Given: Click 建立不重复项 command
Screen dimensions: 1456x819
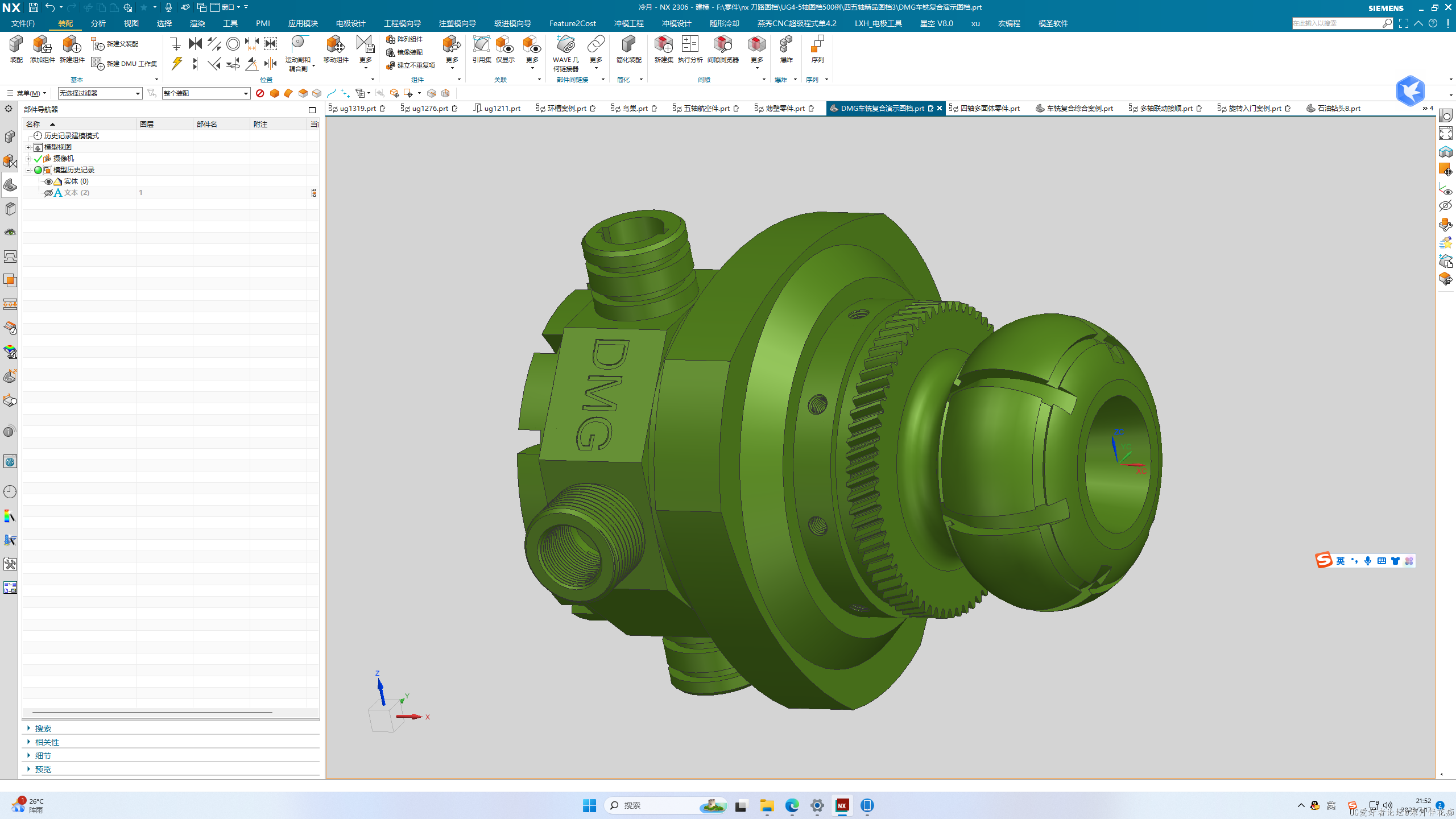Looking at the screenshot, I should pyautogui.click(x=411, y=65).
